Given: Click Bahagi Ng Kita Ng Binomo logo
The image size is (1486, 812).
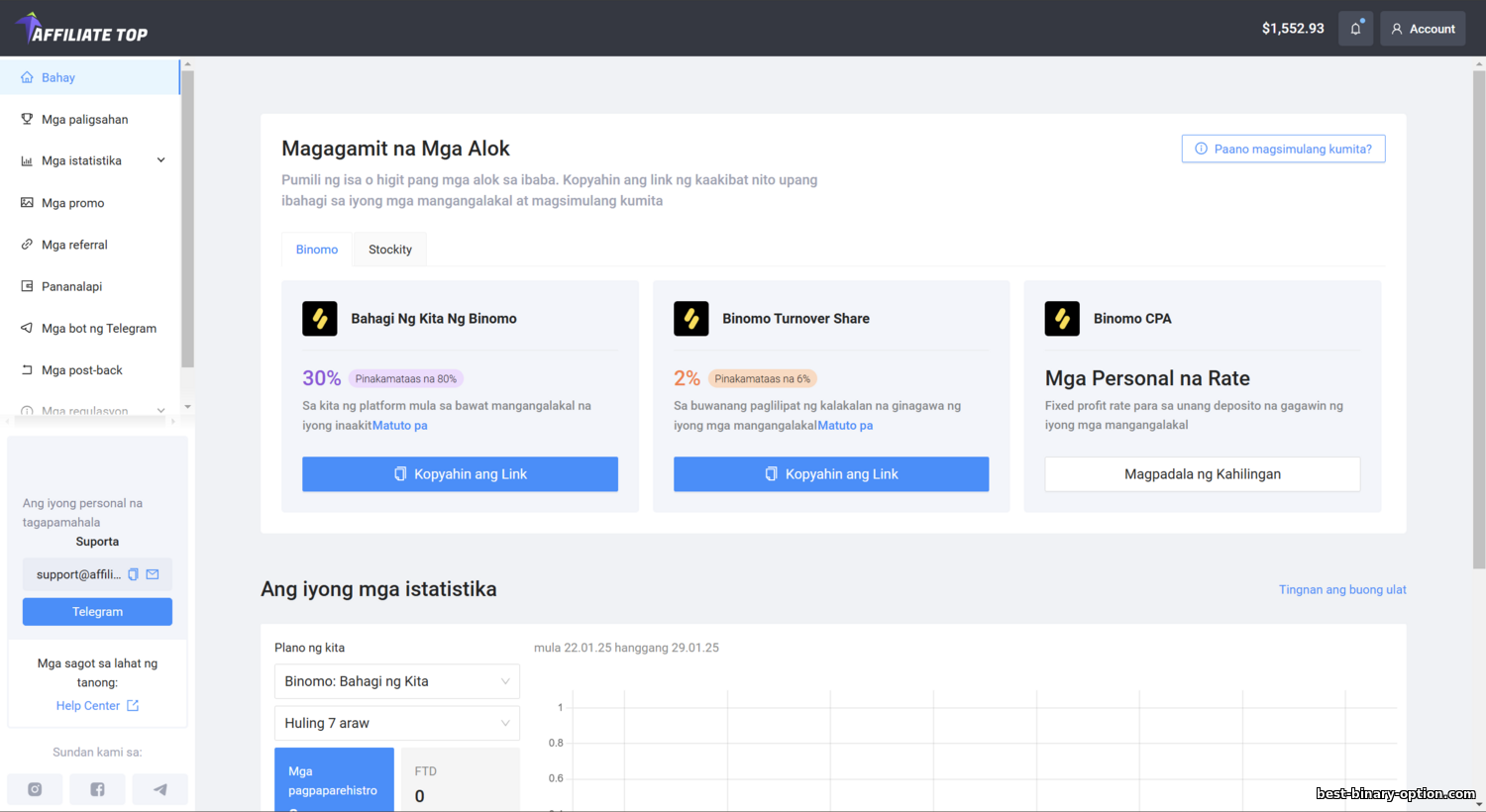Looking at the screenshot, I should click(x=320, y=319).
